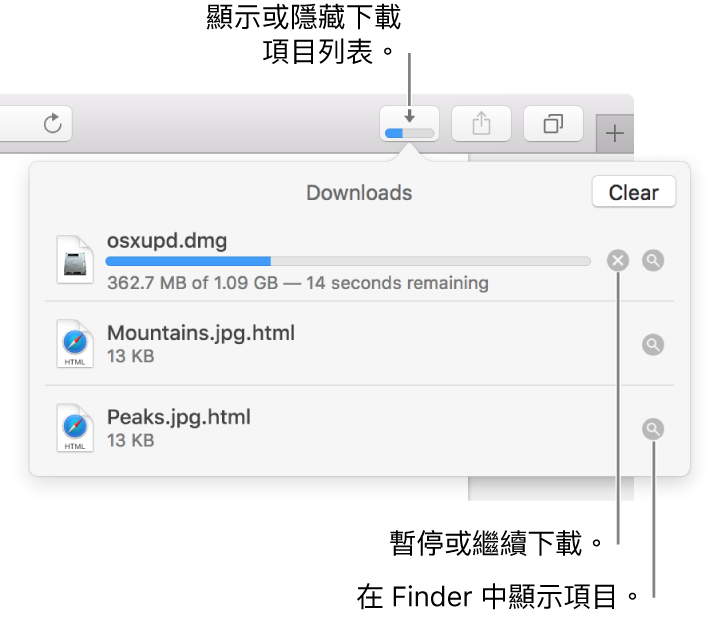Reveal Mountains.jpg.html in Finder
This screenshot has height=617, width=716.
[x=653, y=344]
